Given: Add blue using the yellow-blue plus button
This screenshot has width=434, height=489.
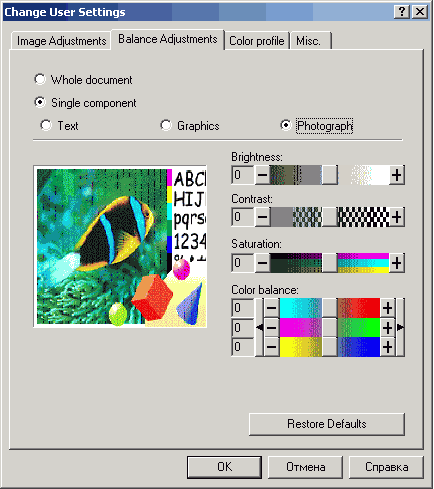Looking at the screenshot, I should pyautogui.click(x=387, y=347).
